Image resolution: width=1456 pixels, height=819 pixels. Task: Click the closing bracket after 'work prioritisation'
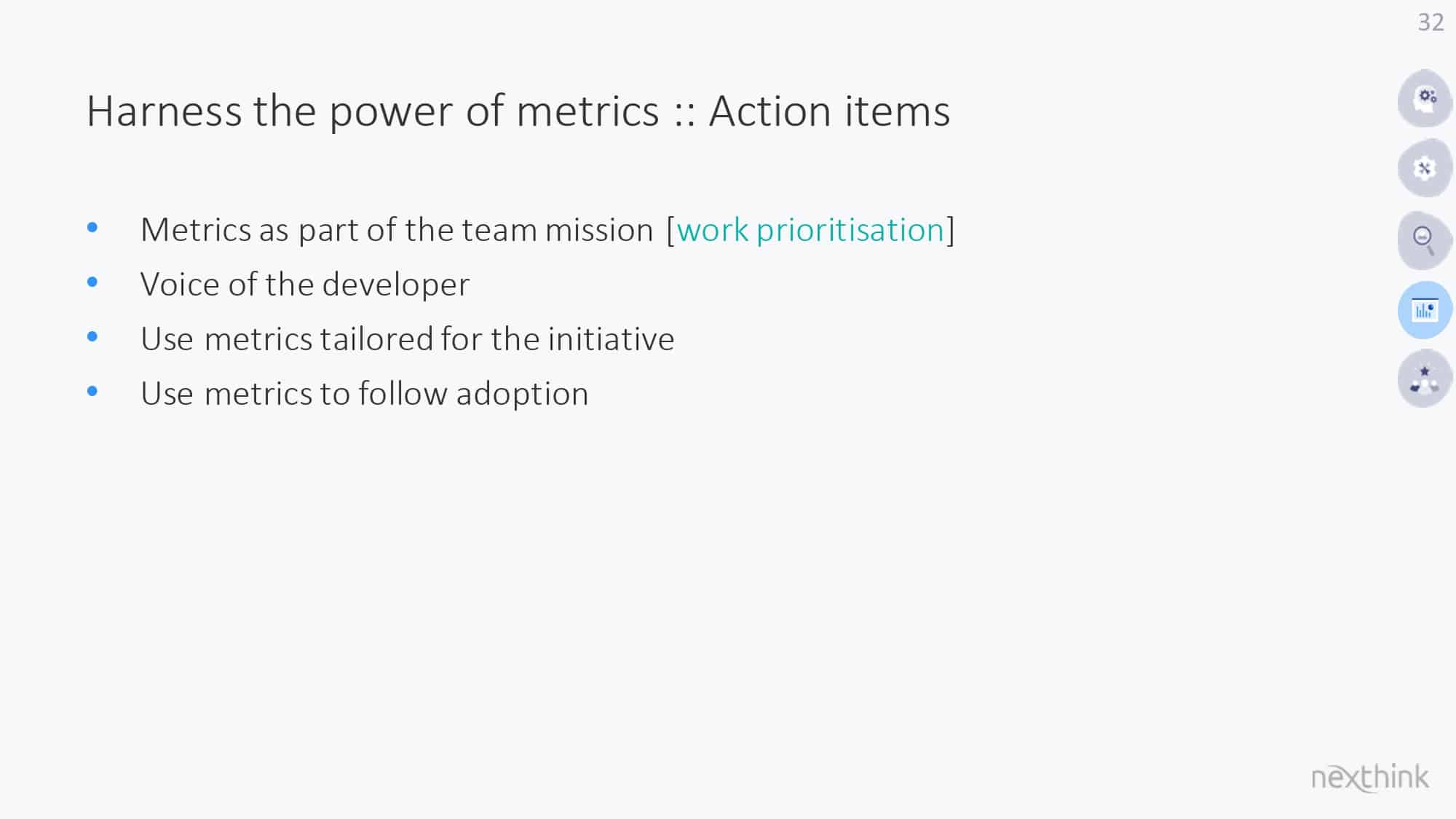(x=950, y=231)
